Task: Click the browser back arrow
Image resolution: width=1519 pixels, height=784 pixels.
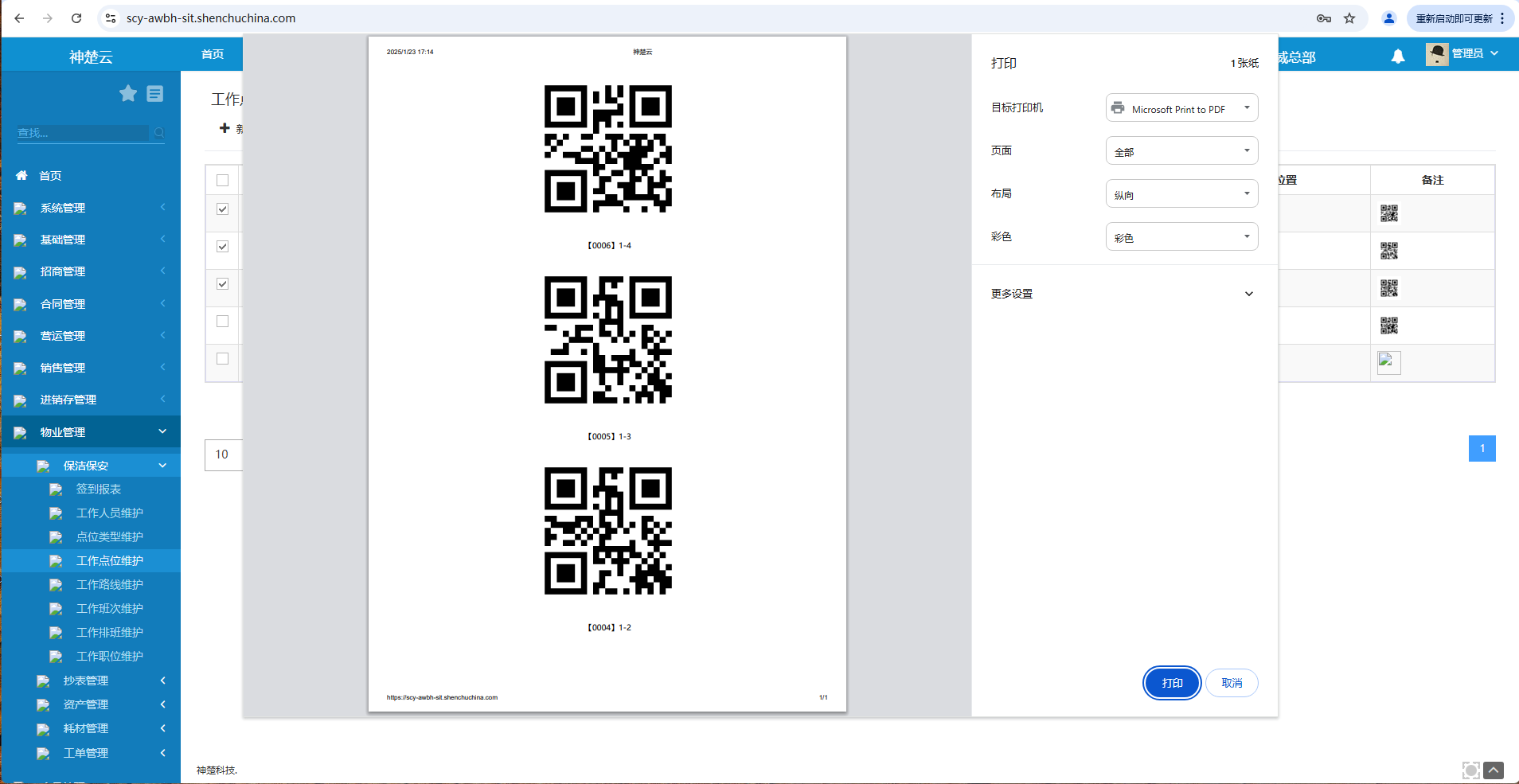Action: click(x=19, y=18)
